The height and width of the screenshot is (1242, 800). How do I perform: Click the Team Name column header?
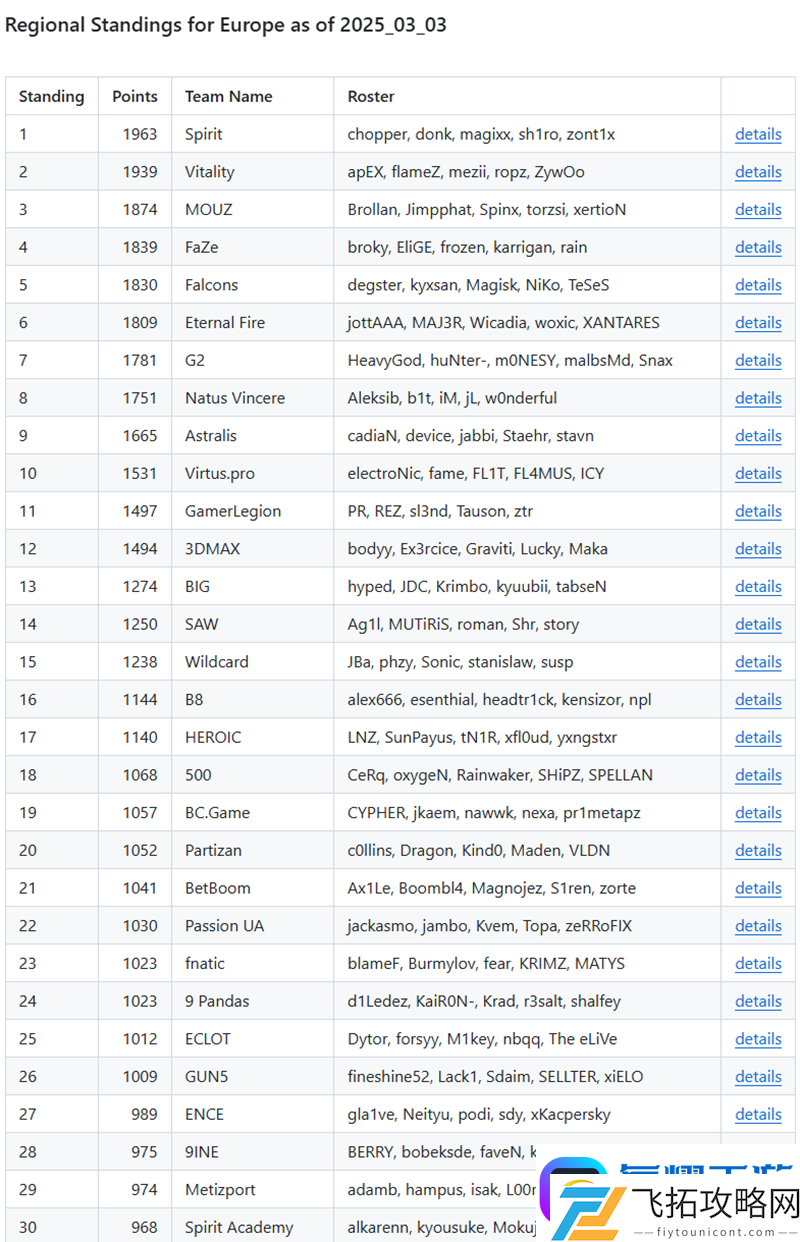[x=253, y=96]
